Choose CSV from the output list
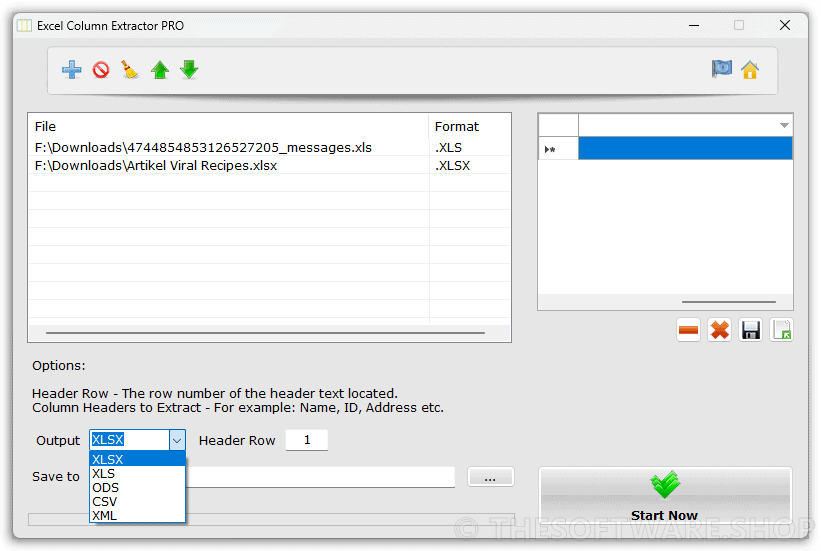This screenshot has height=551, width=821. [137, 502]
